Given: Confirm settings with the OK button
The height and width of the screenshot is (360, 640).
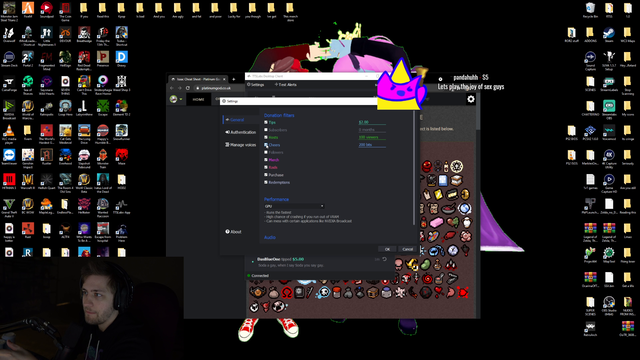Looking at the screenshot, I should pyautogui.click(x=387, y=249).
